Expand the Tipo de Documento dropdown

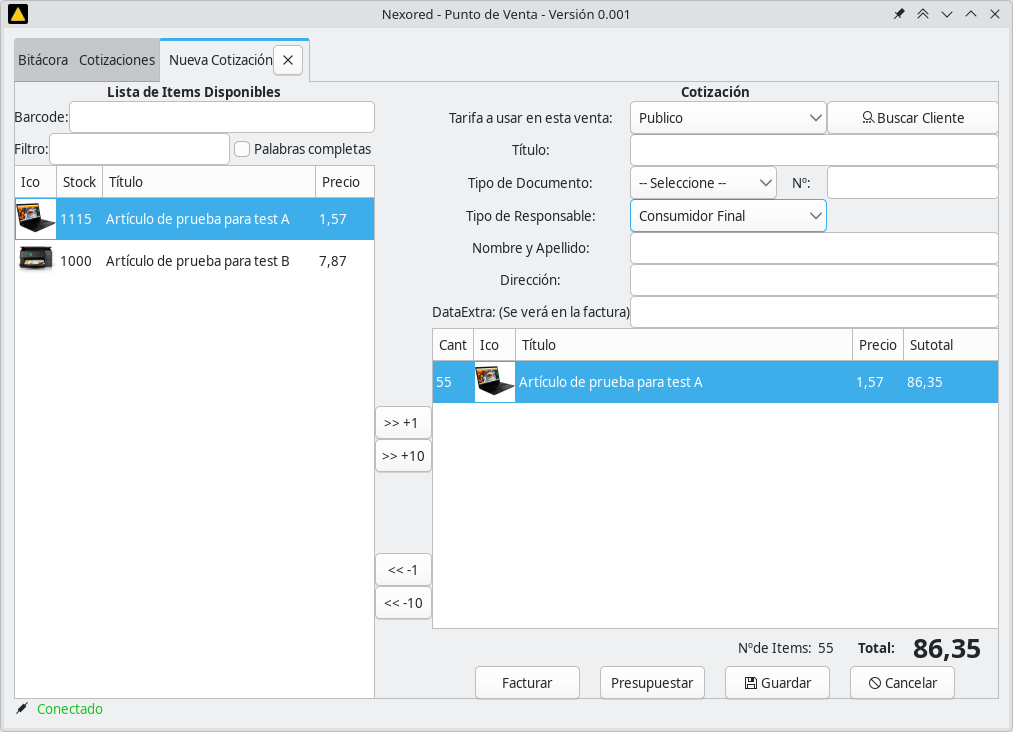click(x=703, y=183)
